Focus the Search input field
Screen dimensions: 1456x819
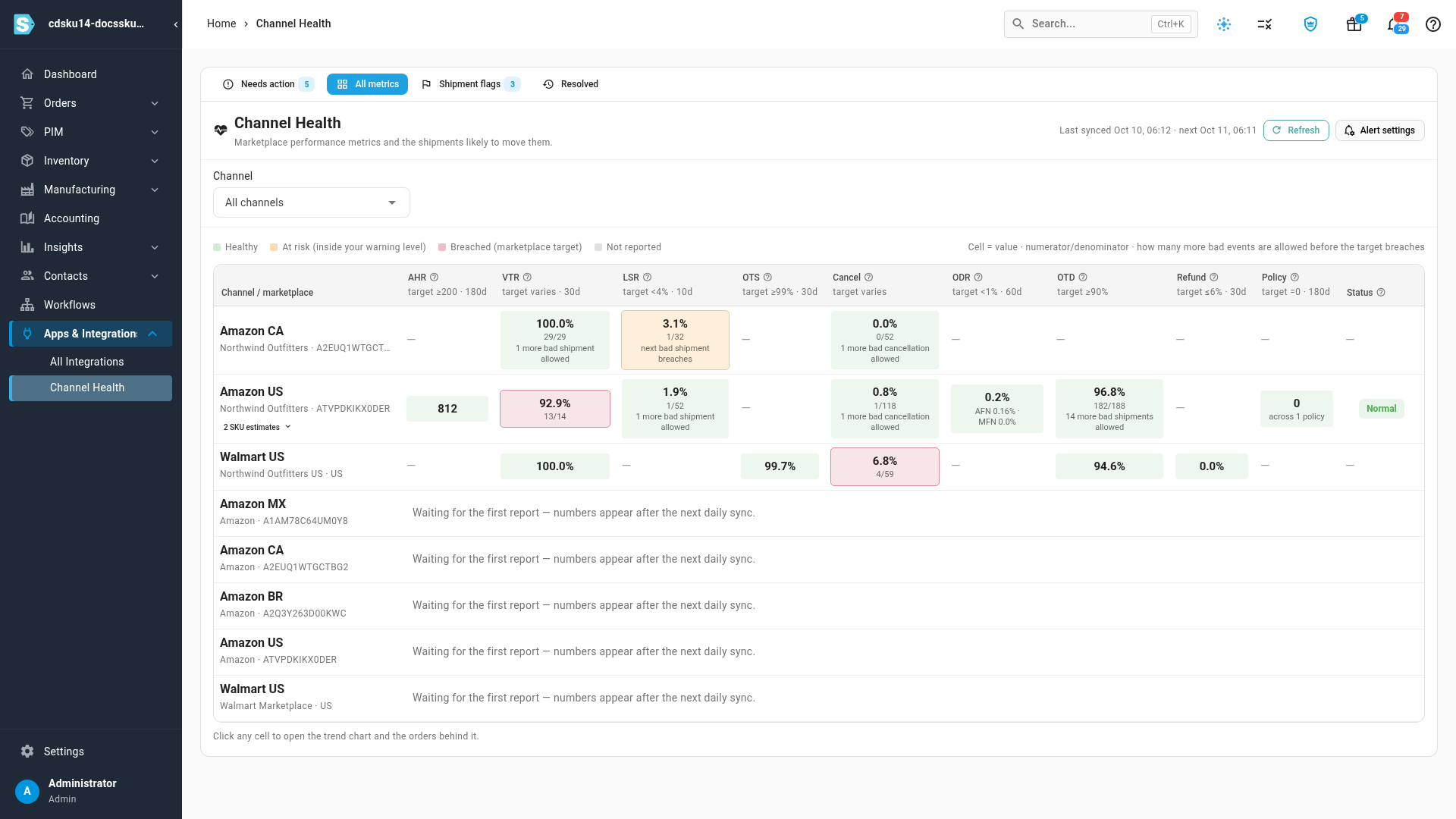click(x=1100, y=24)
